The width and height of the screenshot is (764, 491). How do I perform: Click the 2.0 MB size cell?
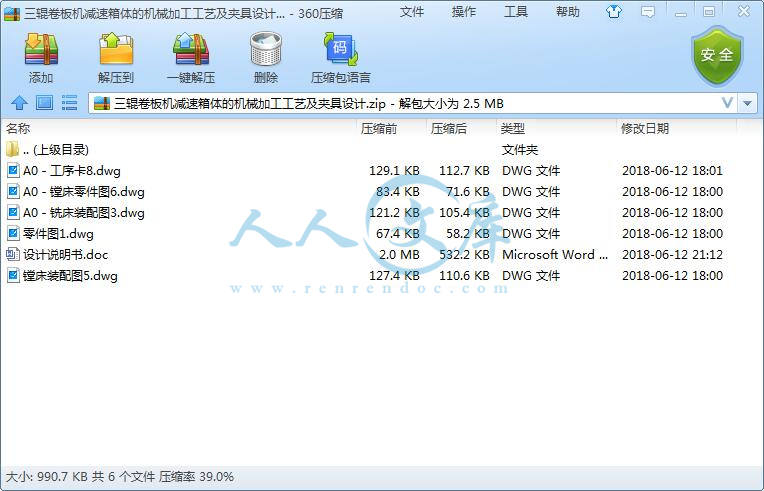pos(399,254)
